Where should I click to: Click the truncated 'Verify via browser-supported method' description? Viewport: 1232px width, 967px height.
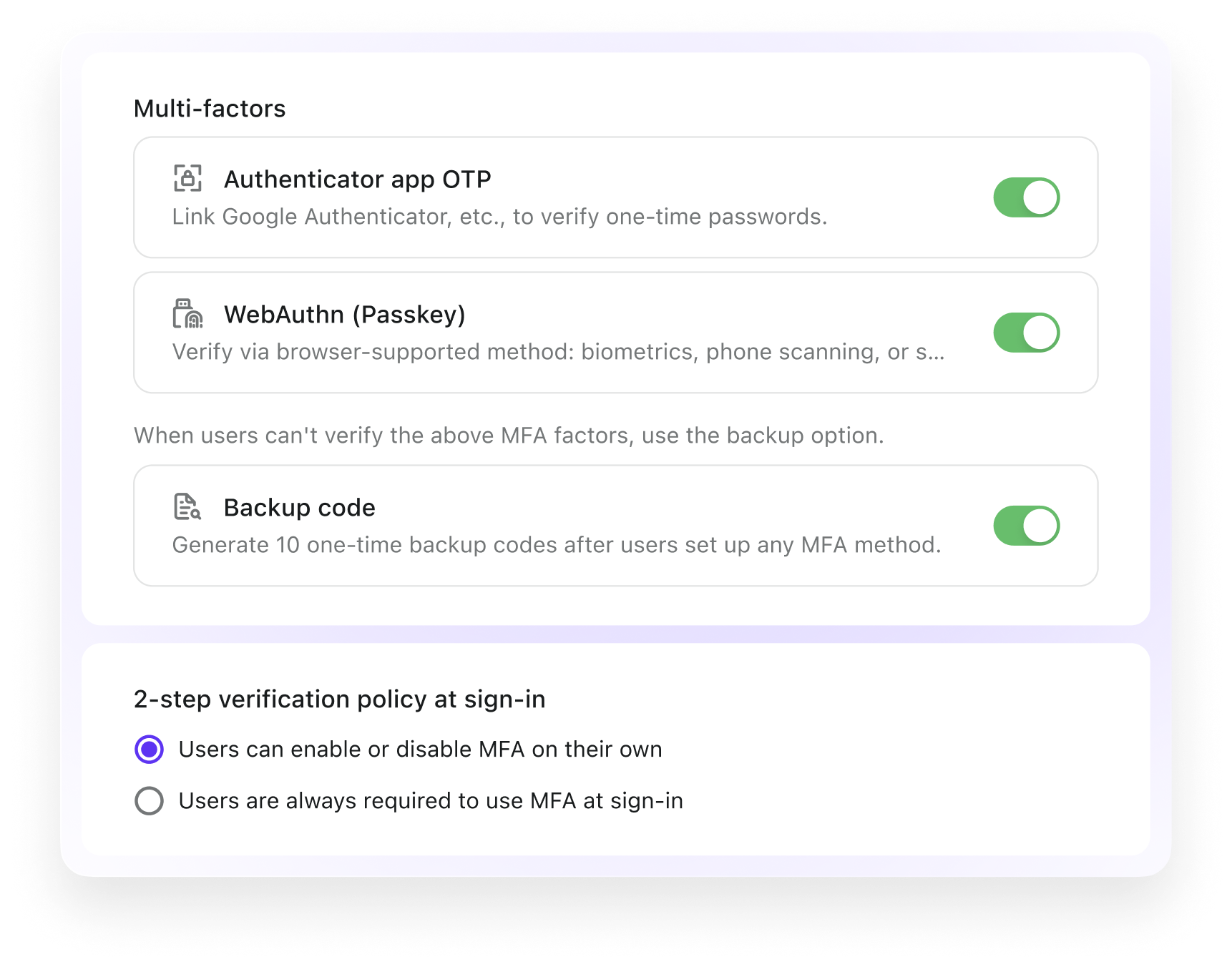click(x=558, y=352)
